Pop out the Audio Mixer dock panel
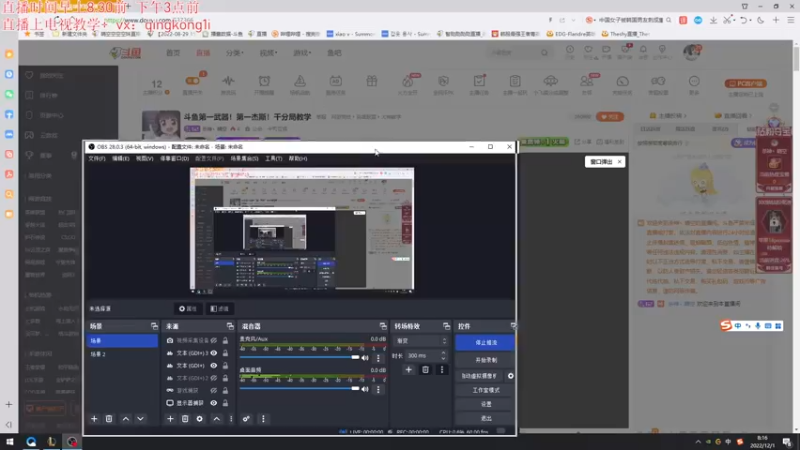 pos(383,326)
